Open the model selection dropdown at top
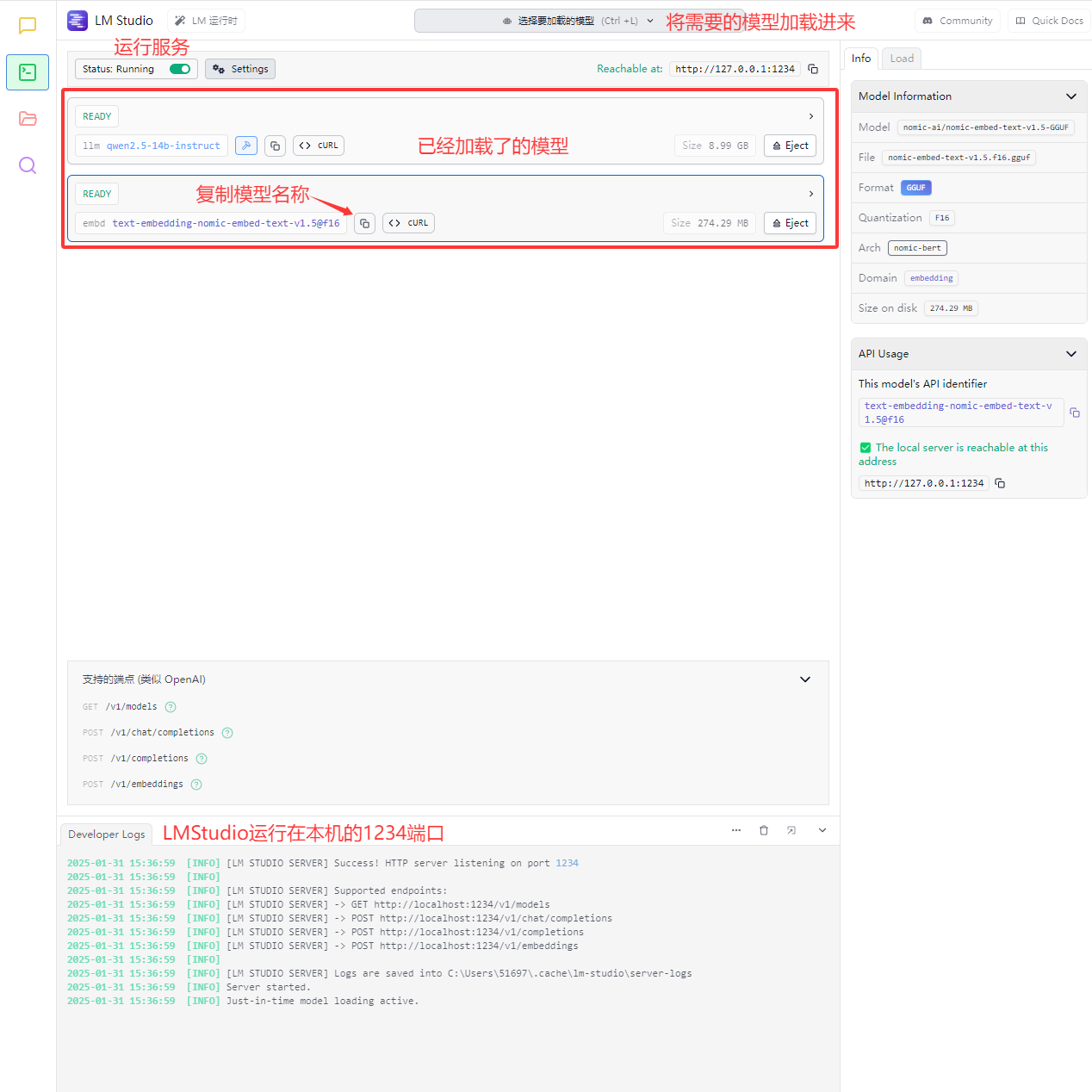The height and width of the screenshot is (1092, 1092). click(579, 21)
